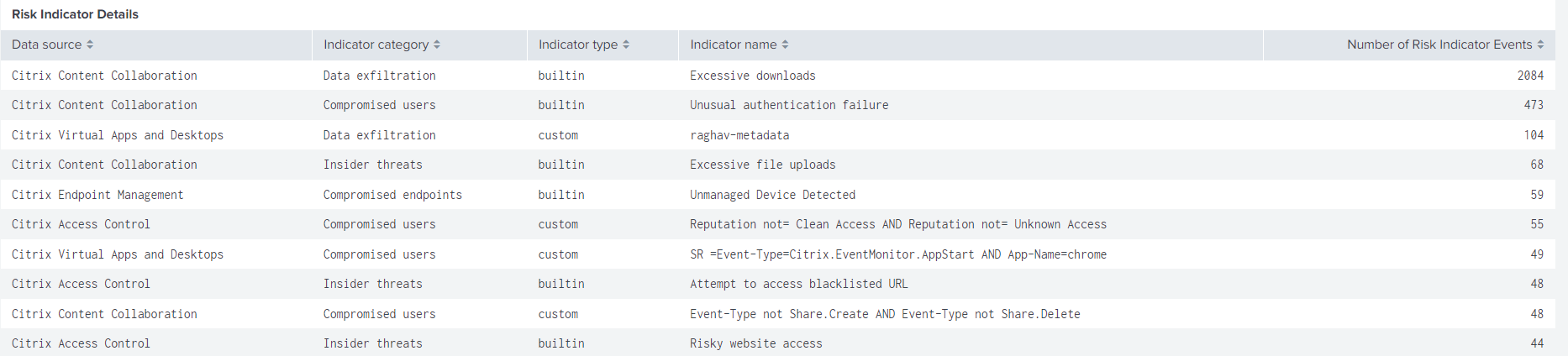
Task: Click Citrix Endpoint Management data source
Action: pos(97,195)
